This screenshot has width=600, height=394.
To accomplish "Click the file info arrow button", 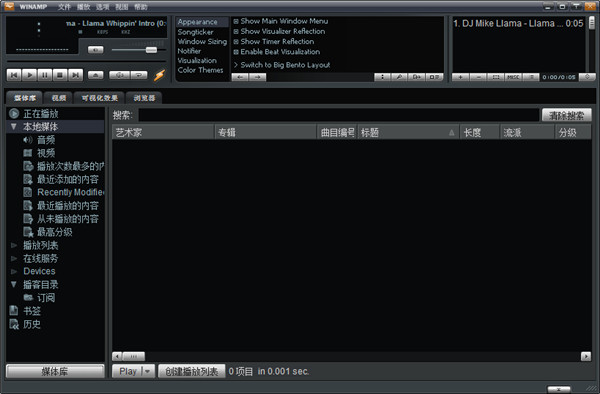I will point(416,77).
